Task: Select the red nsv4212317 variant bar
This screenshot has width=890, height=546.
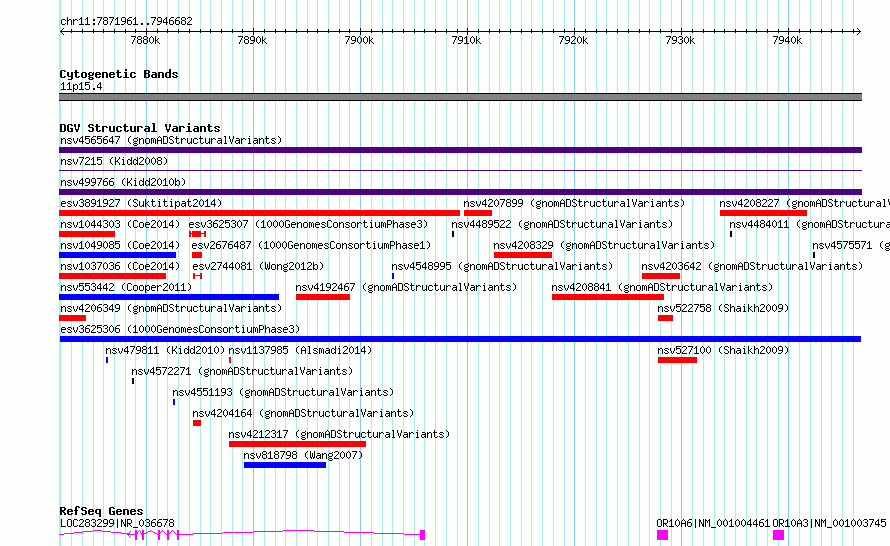Action: pyautogui.click(x=297, y=444)
